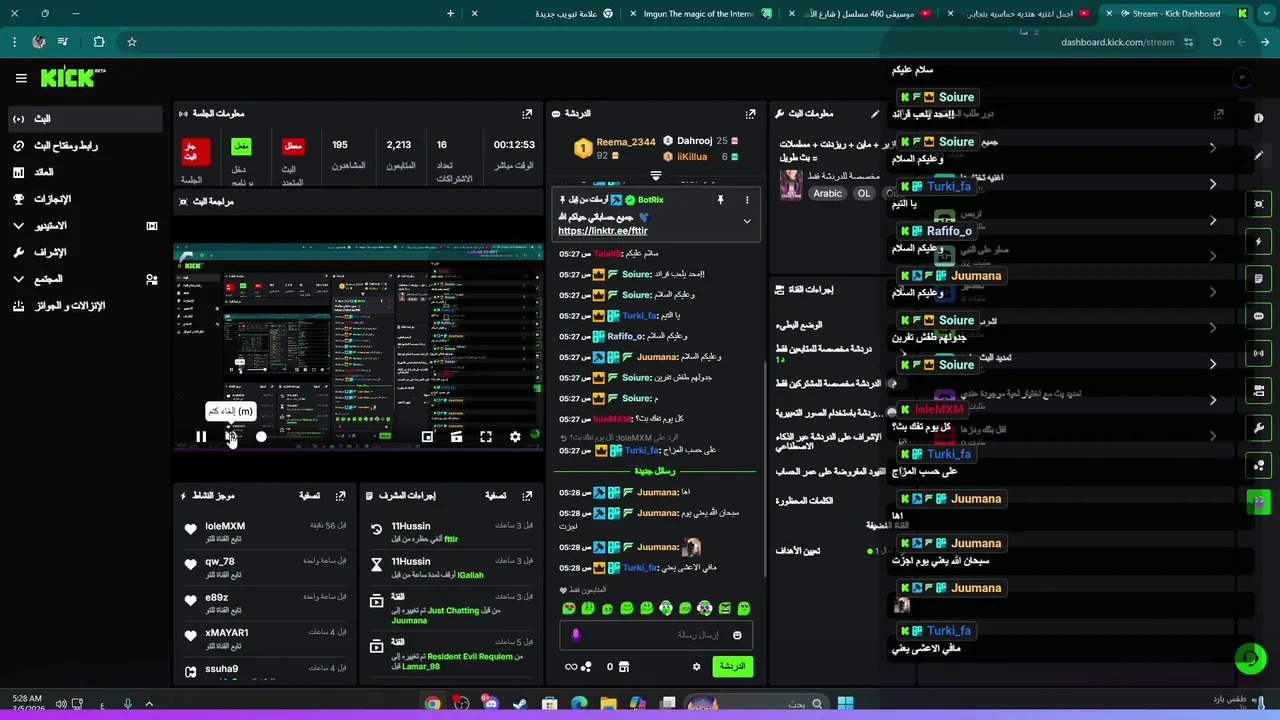
Task: Open File Explorer from the taskbar
Action: (608, 704)
